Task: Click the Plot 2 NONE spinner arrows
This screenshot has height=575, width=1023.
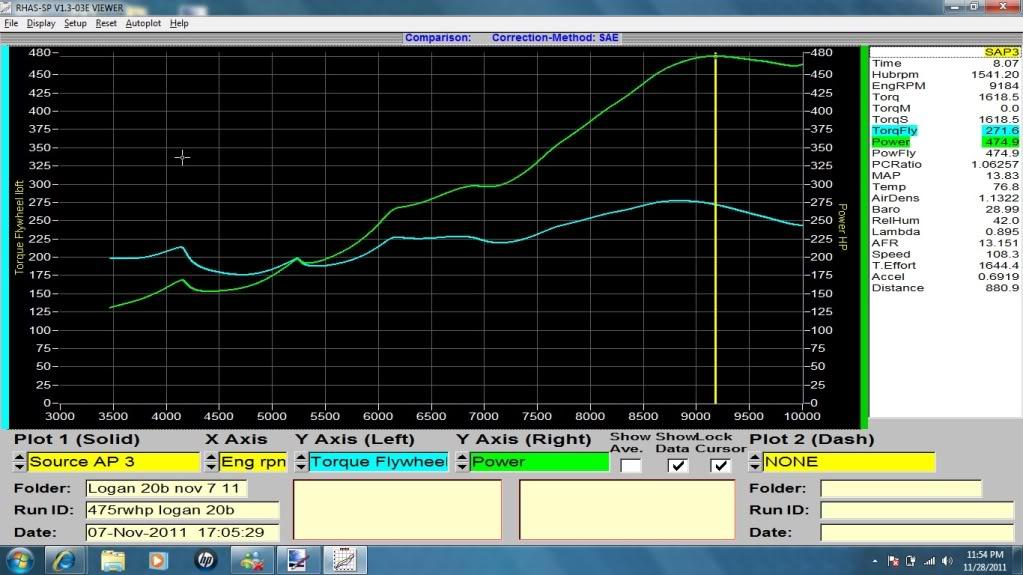Action: 755,462
